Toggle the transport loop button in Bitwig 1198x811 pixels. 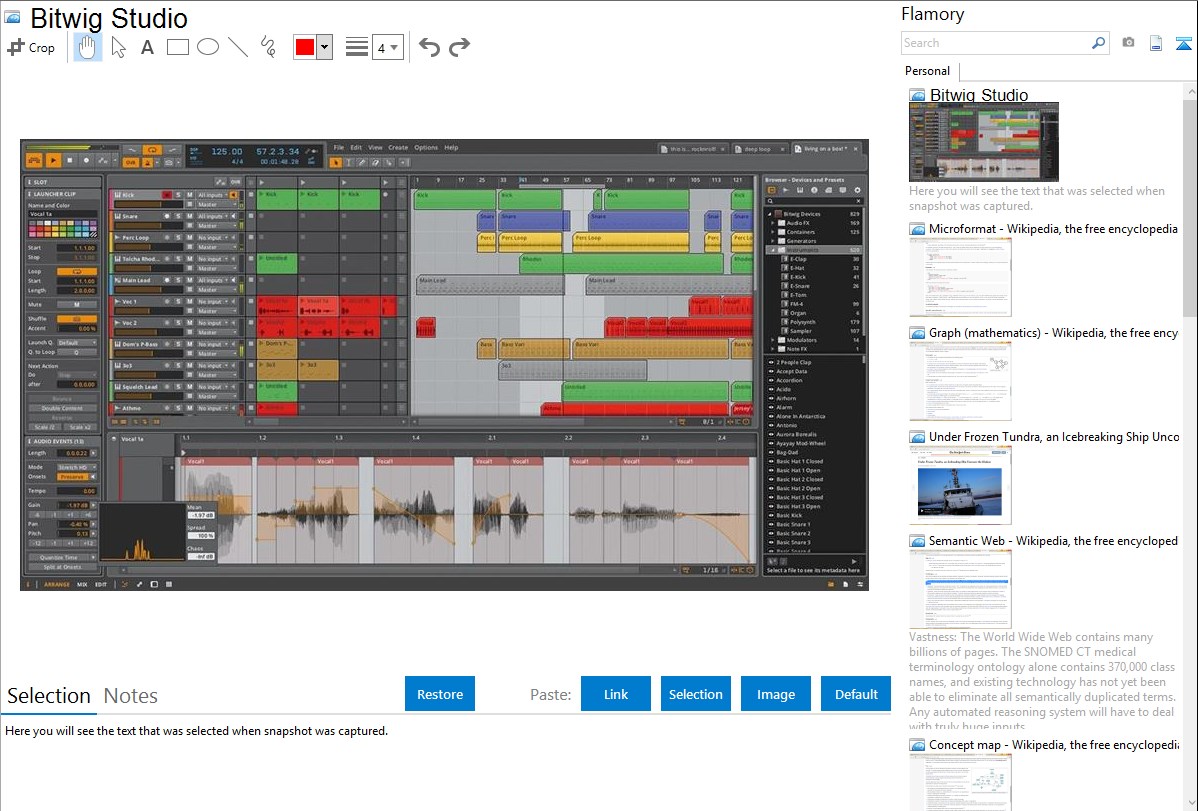coord(152,150)
